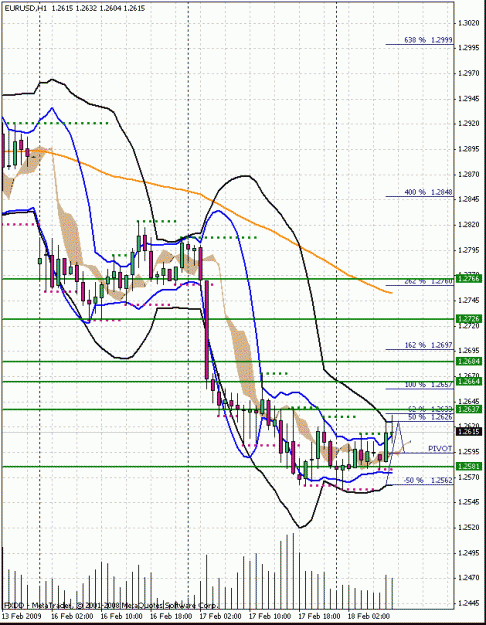486x625 pixels.
Task: Click the 16 Feb 18:00 time label
Action: coord(171,617)
